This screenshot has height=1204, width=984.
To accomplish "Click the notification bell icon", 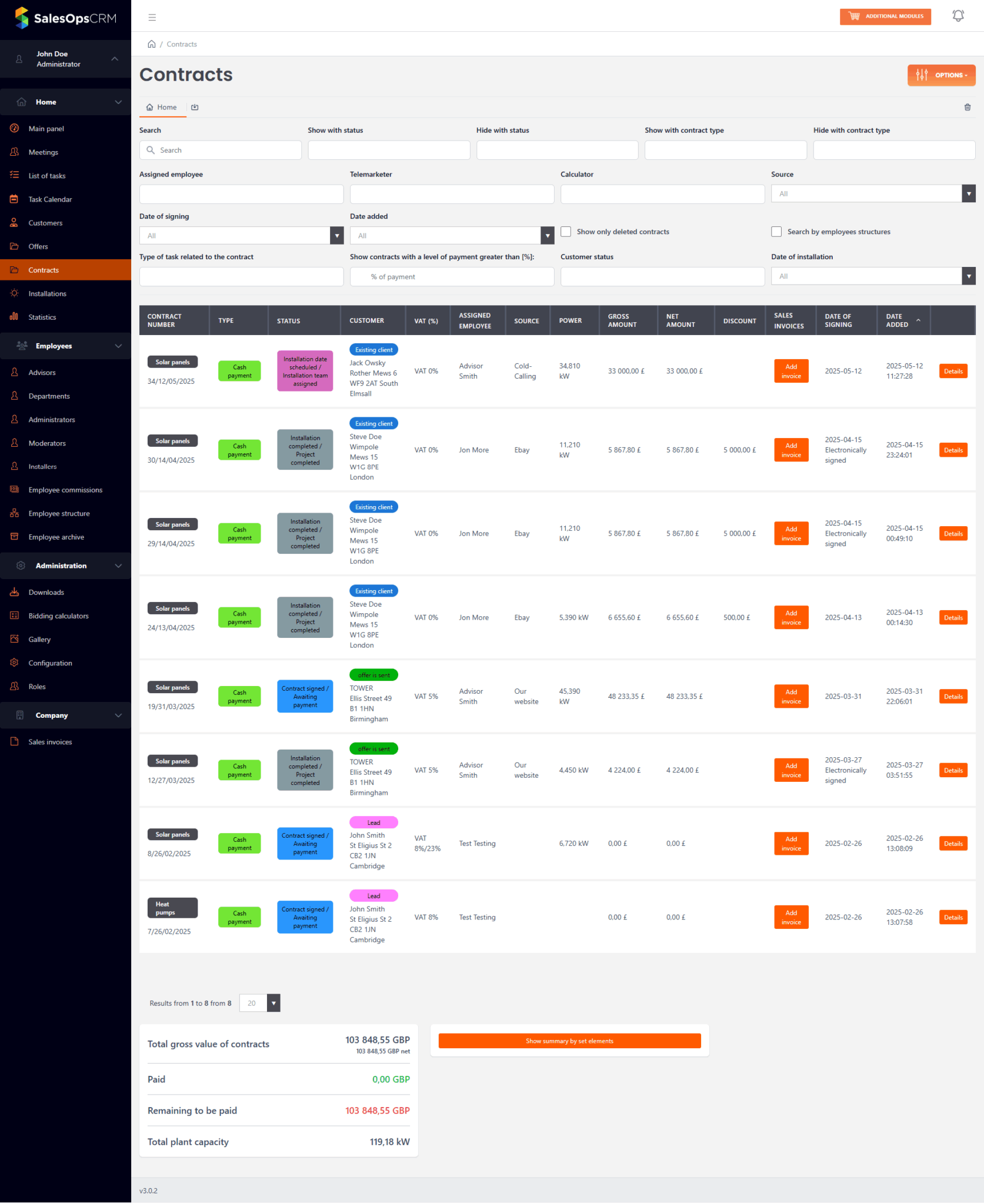I will tap(958, 16).
